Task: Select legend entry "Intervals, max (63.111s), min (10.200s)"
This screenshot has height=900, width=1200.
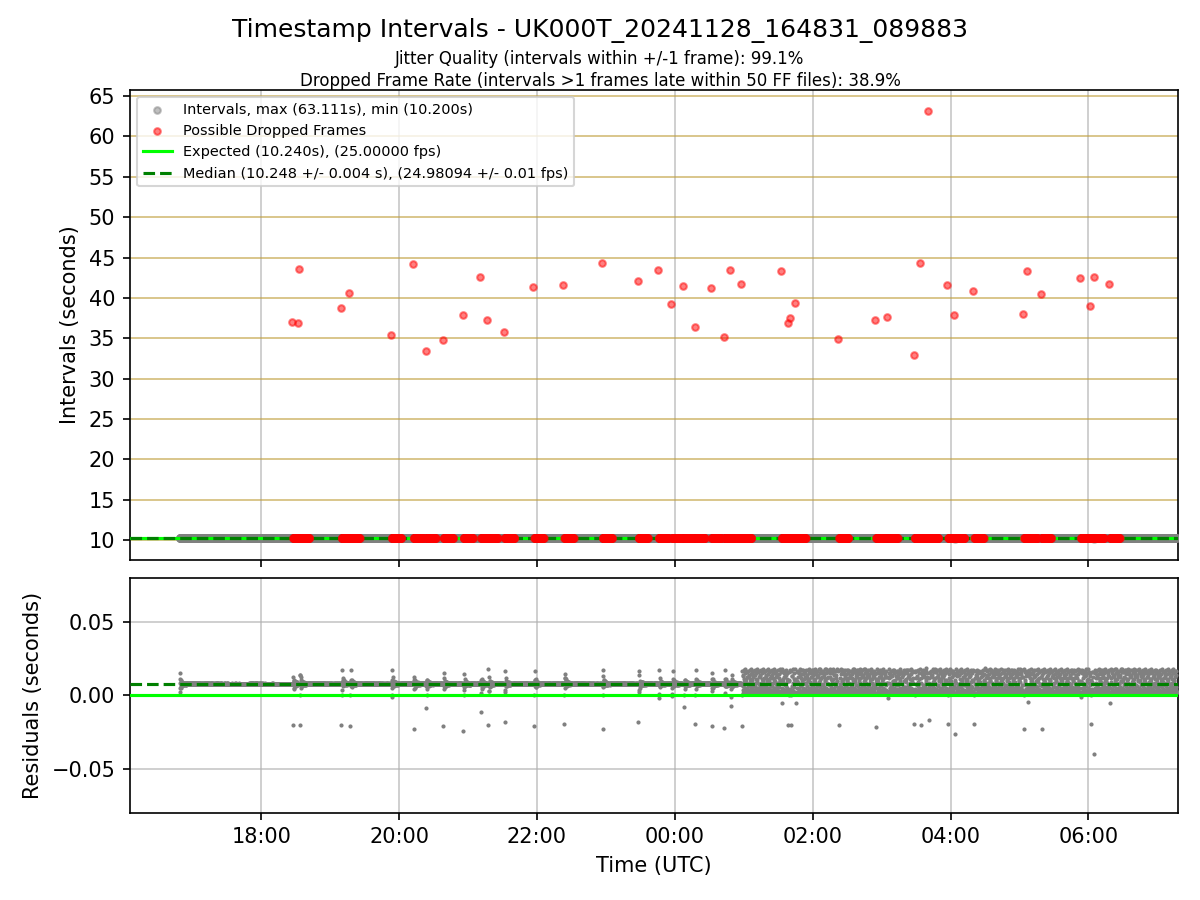Action: (328, 109)
